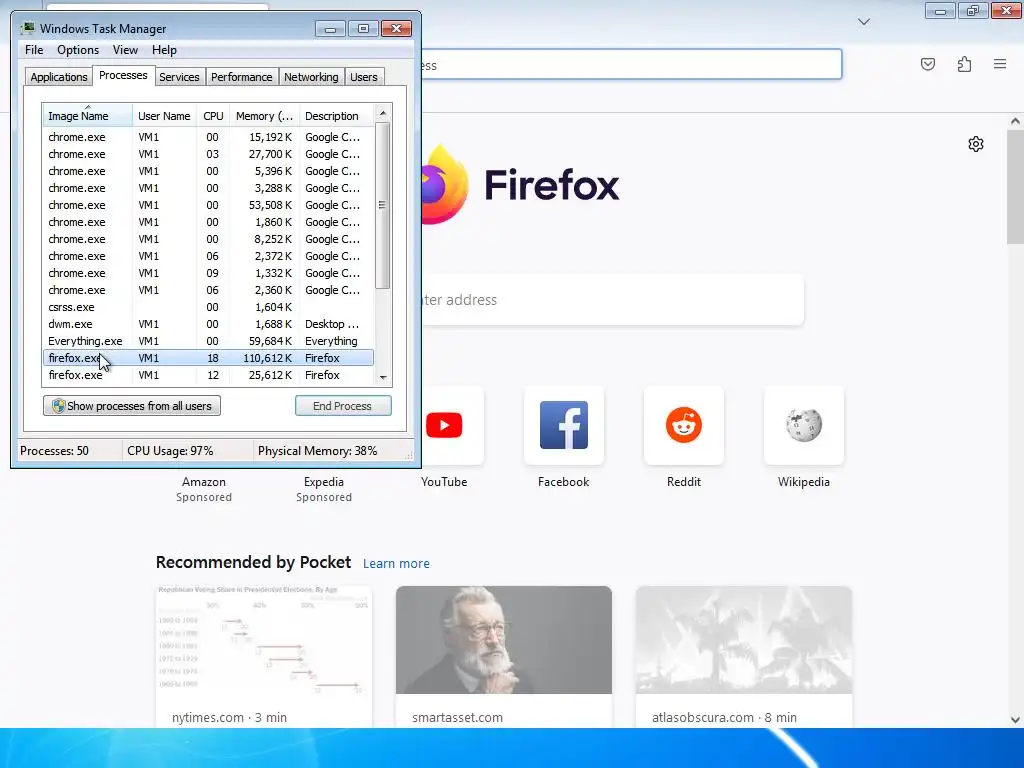Select chrome.exe row using 27,700 K
Screen dimensions: 1024x768
tap(208, 154)
